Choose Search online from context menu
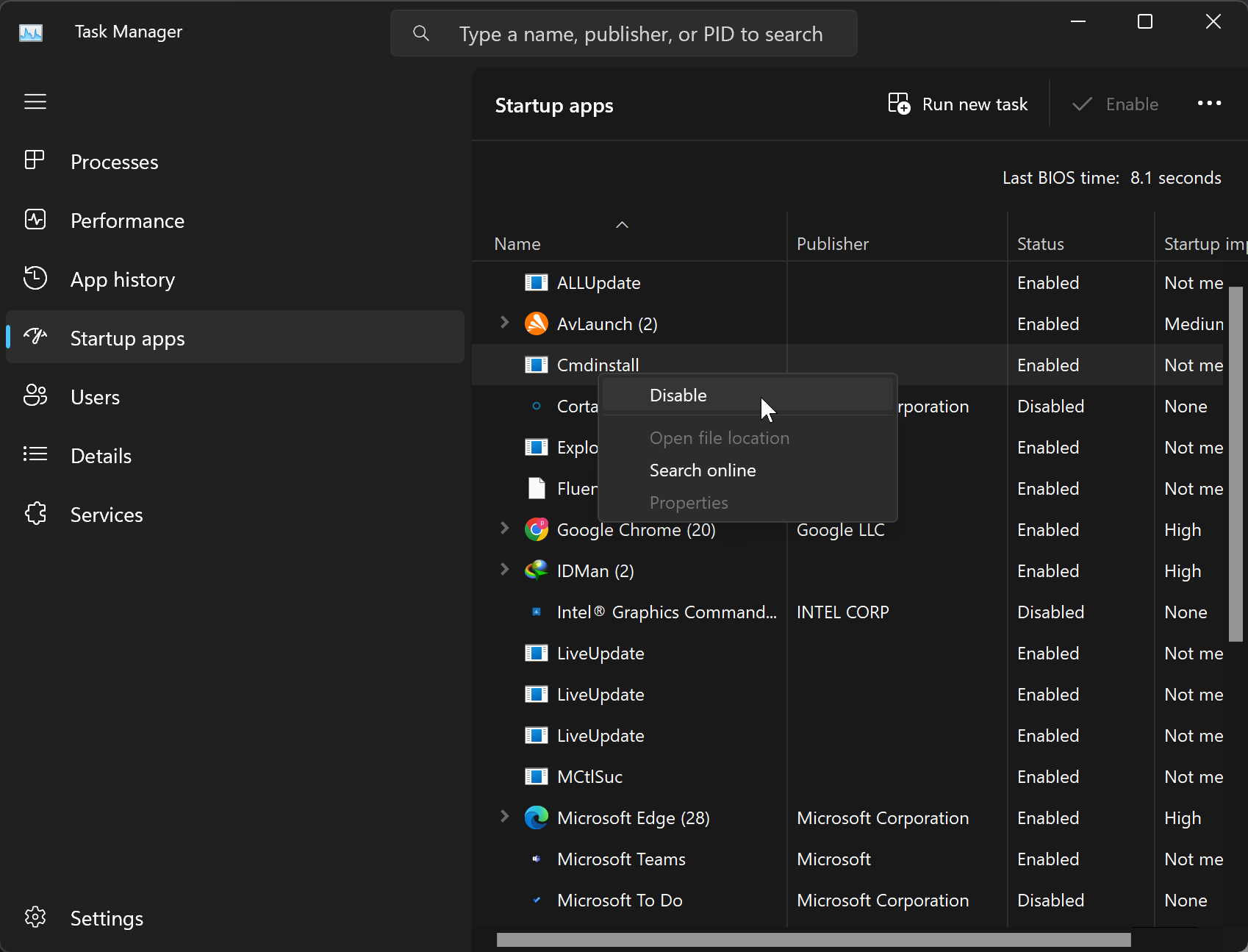Screen dimensions: 1248x952 (747, 470)
